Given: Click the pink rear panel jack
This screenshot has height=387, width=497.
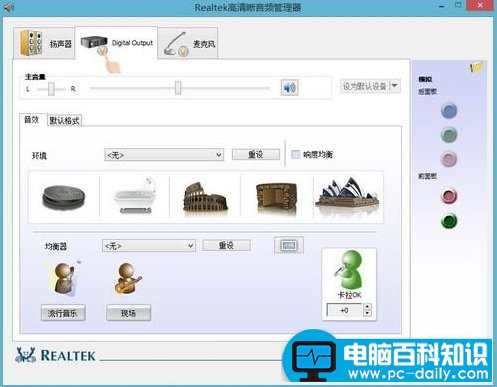Looking at the screenshot, I should (449, 159).
